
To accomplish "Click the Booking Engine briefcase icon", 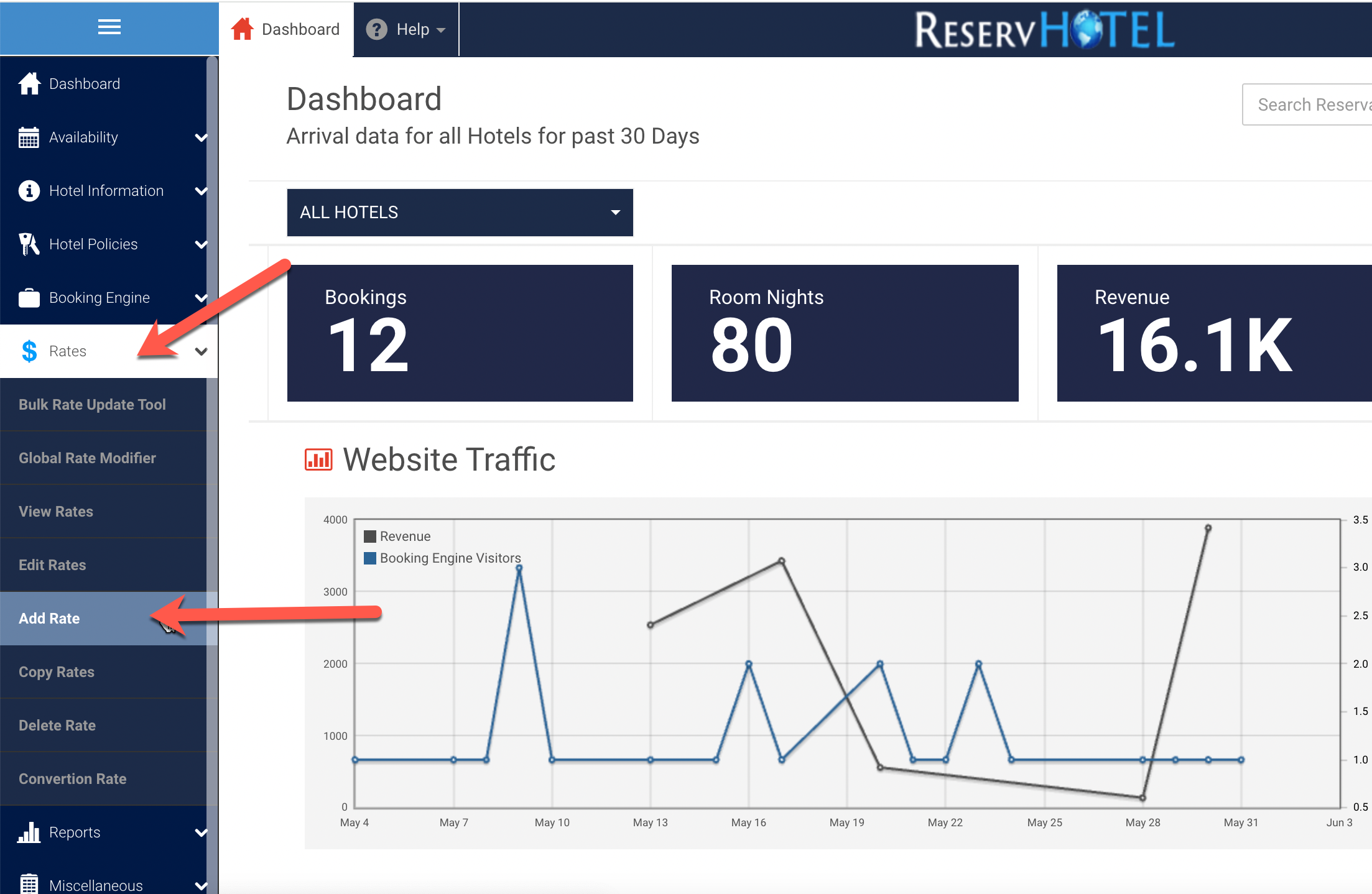I will (x=29, y=298).
